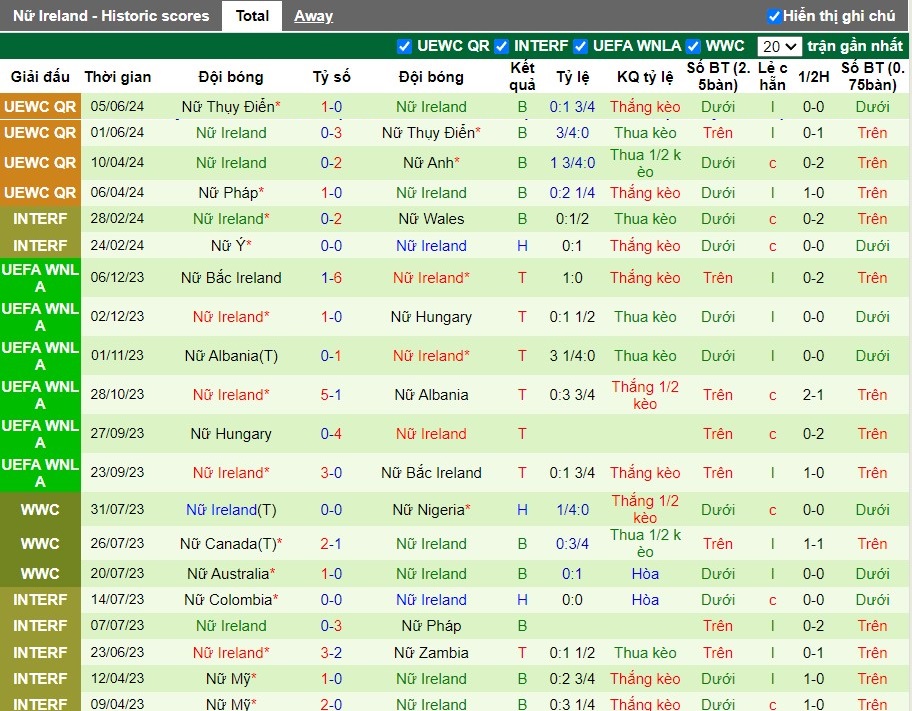This screenshot has width=912, height=711.
Task: Click the INTERF league cell on 24/02/24
Action: pos(40,246)
